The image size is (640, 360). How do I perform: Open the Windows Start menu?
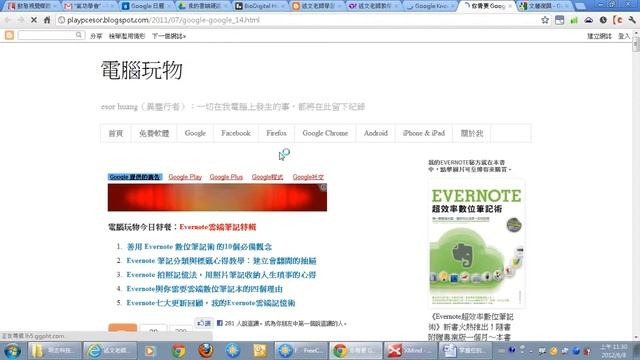coord(12,351)
